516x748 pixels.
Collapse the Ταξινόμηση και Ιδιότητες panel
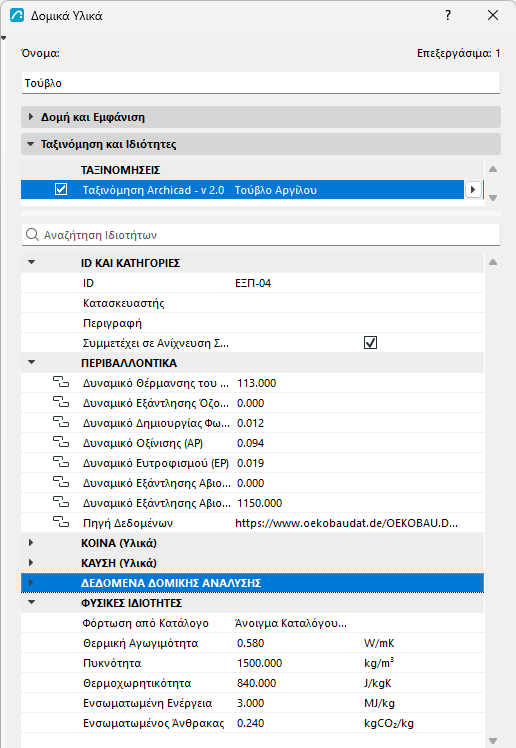click(31, 144)
